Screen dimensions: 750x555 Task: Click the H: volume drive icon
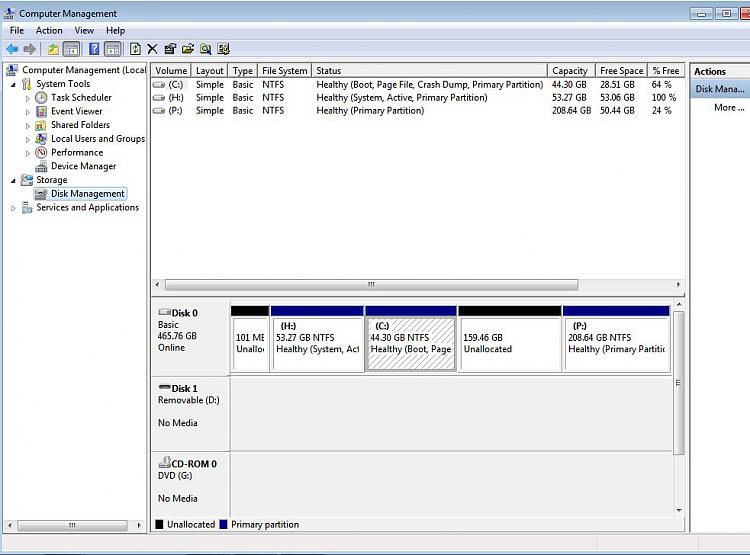159,98
